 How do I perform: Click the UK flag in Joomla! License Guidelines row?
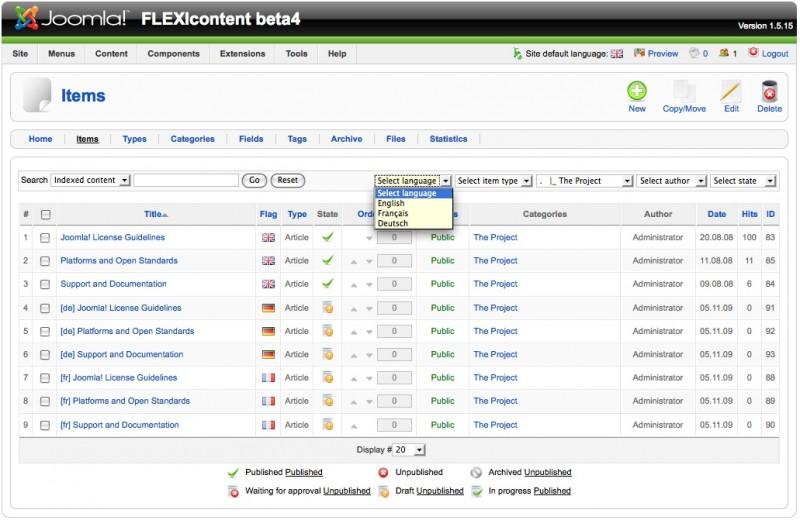(268, 237)
